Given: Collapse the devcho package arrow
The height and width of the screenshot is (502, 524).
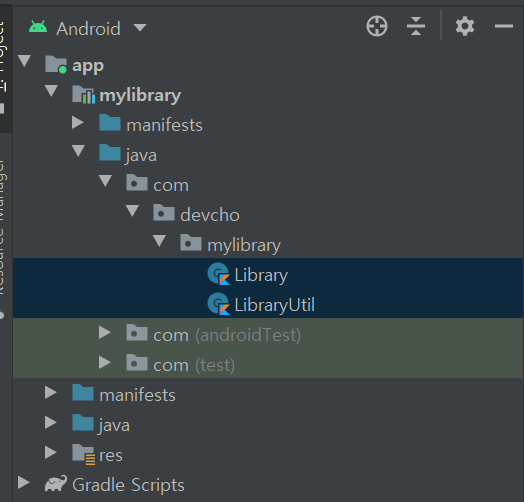Looking at the screenshot, I should tap(132, 211).
